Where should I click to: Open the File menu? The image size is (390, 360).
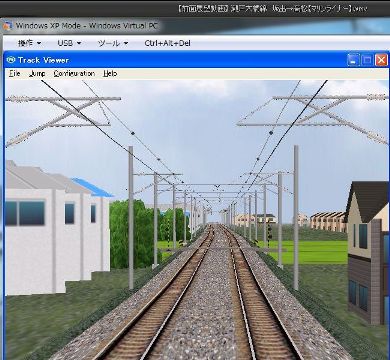click(x=15, y=73)
